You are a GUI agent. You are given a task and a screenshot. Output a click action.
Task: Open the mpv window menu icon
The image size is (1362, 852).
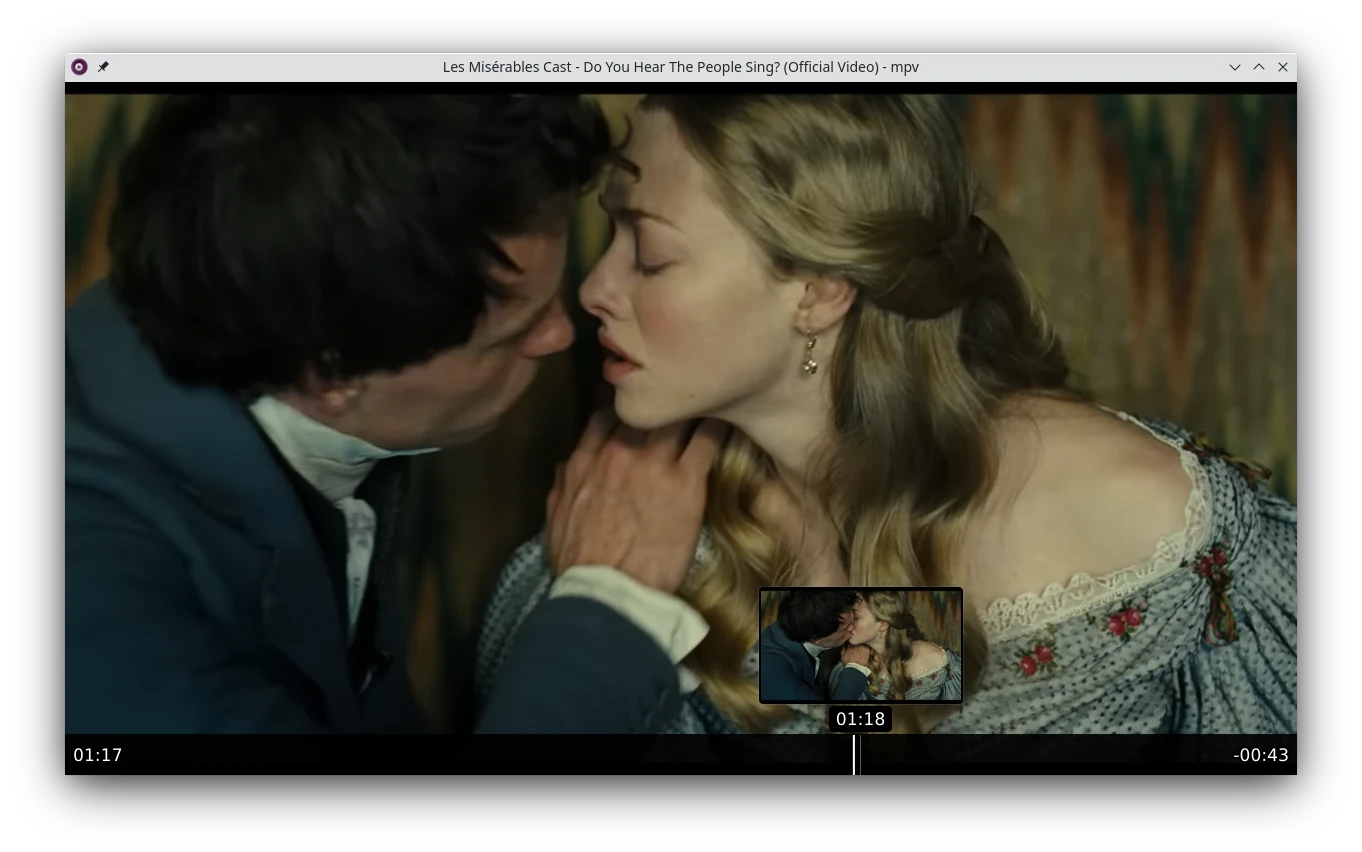79,67
